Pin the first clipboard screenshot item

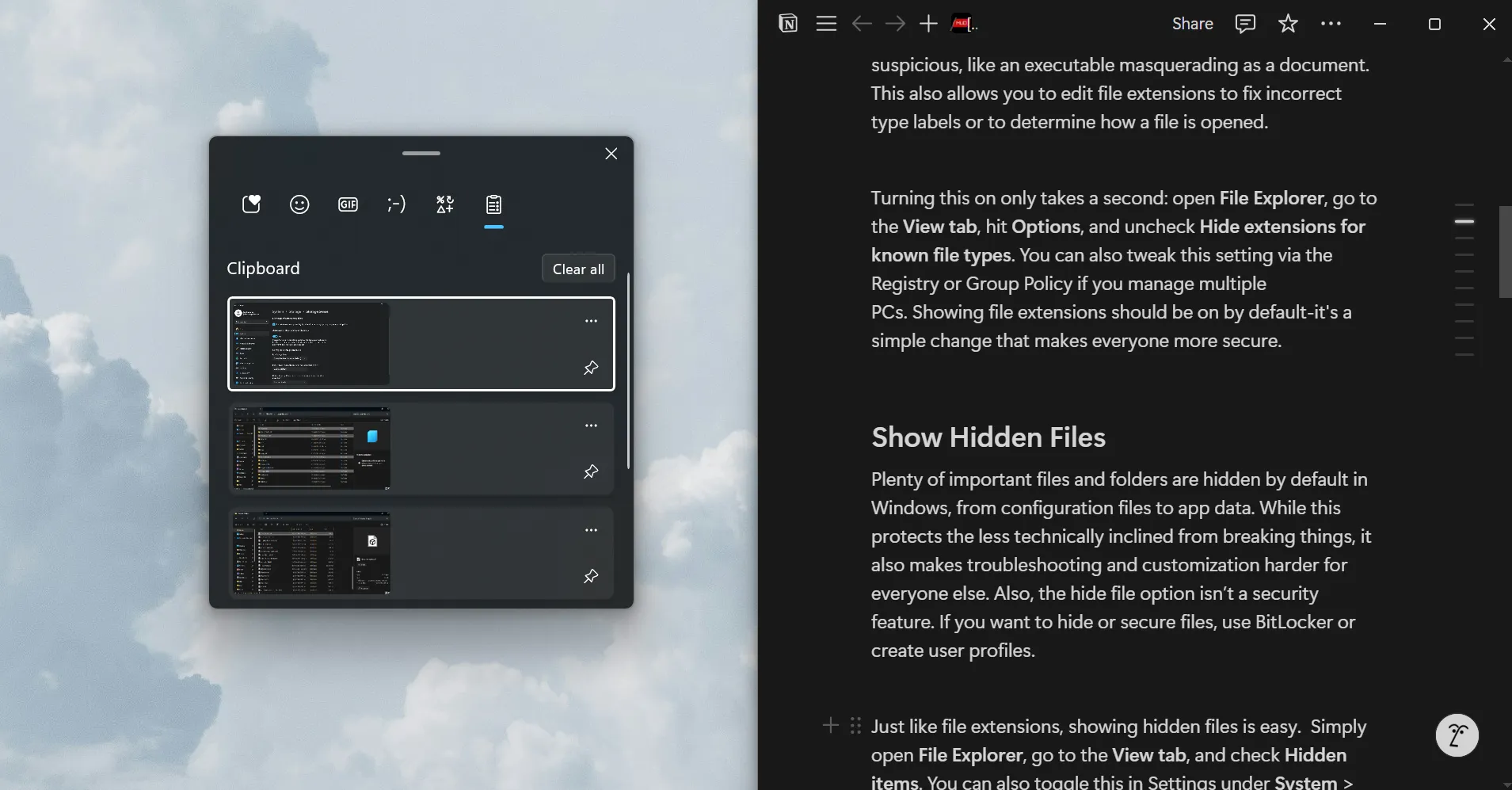tap(591, 368)
